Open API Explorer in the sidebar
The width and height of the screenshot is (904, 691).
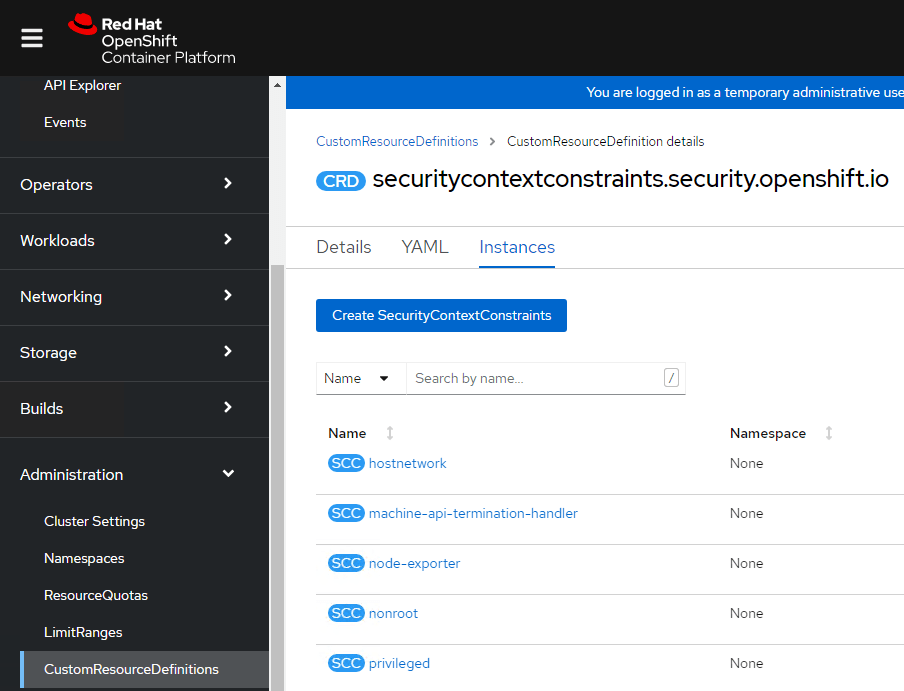coord(82,85)
